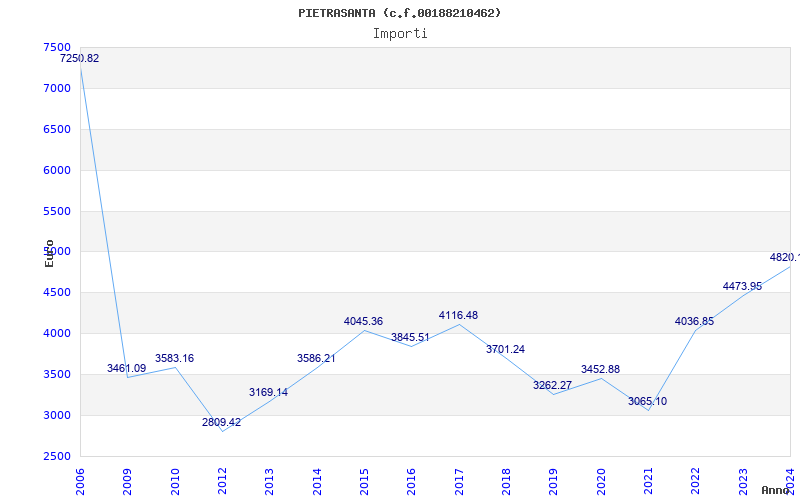
Task: Click the chart title PIETRASANTA (c.f.00188210462)
Action: tap(399, 13)
